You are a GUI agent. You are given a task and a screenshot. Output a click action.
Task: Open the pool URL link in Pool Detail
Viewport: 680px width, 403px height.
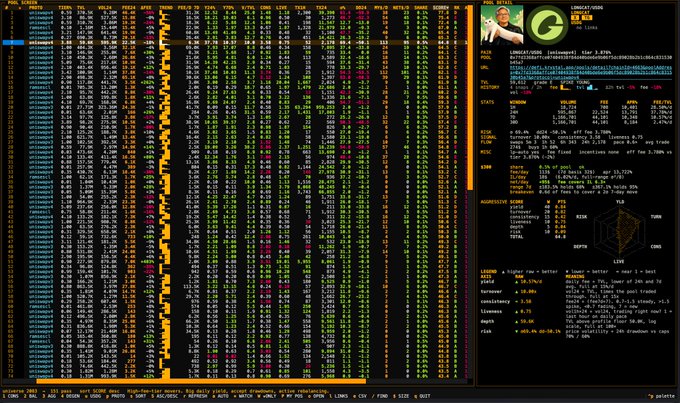(x=591, y=72)
